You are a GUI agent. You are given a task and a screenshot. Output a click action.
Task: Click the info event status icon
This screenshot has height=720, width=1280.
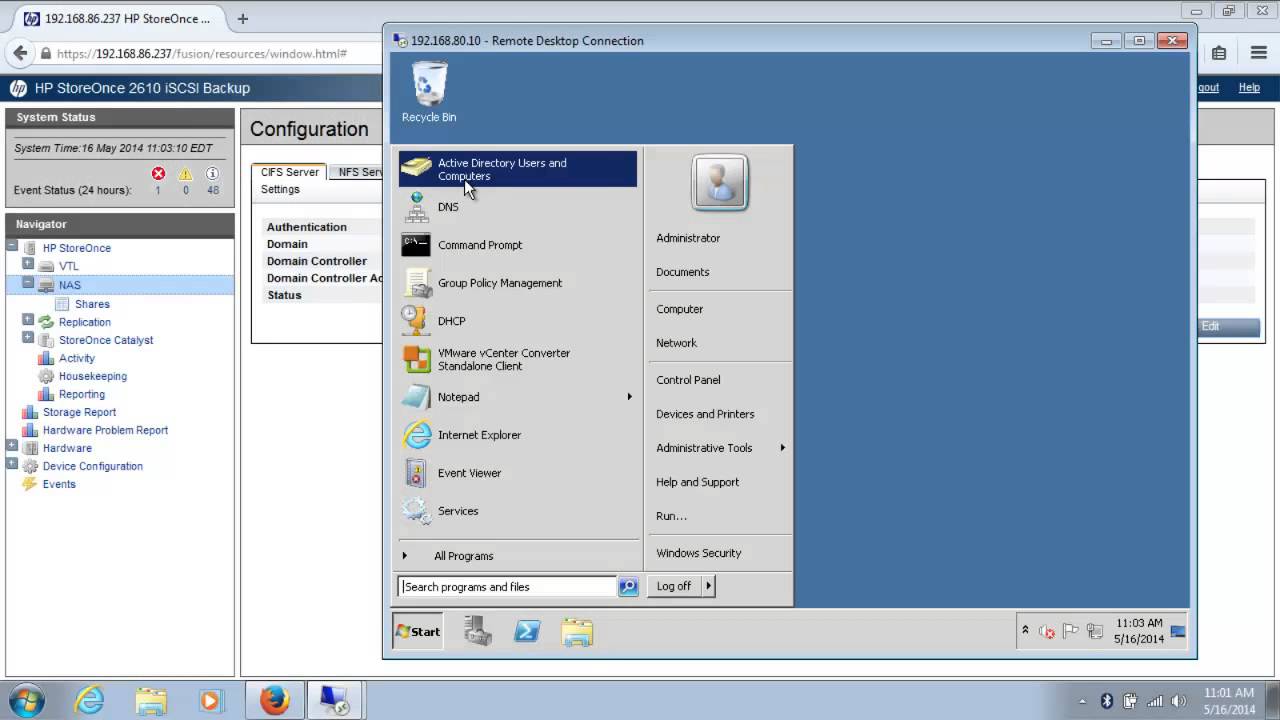click(x=212, y=173)
